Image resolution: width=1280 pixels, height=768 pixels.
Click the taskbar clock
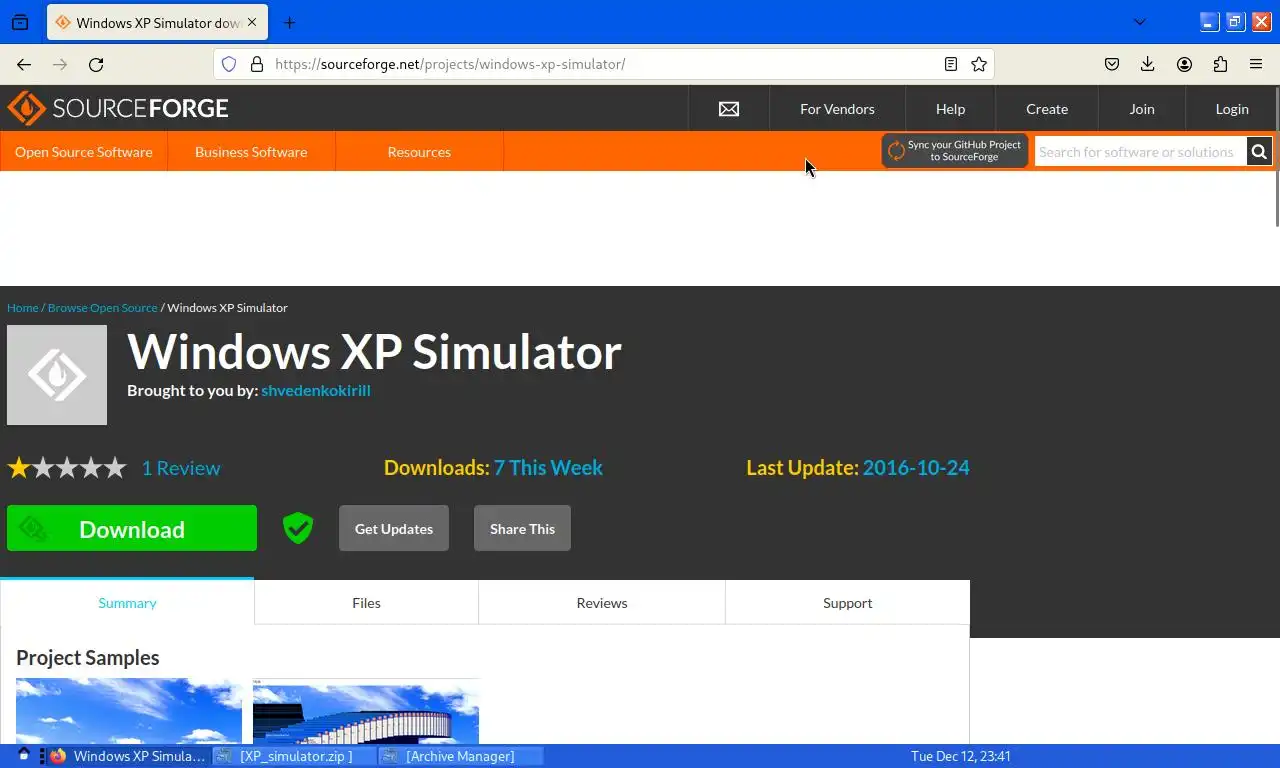point(960,756)
